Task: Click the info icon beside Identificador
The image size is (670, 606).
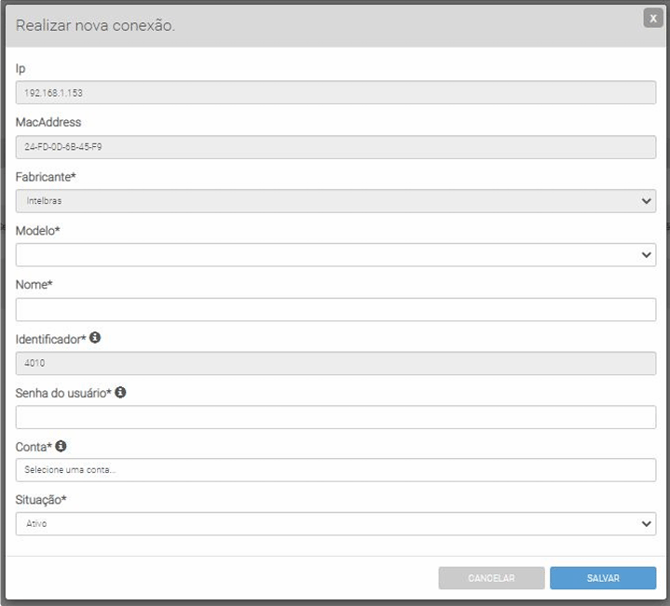Action: [95, 338]
